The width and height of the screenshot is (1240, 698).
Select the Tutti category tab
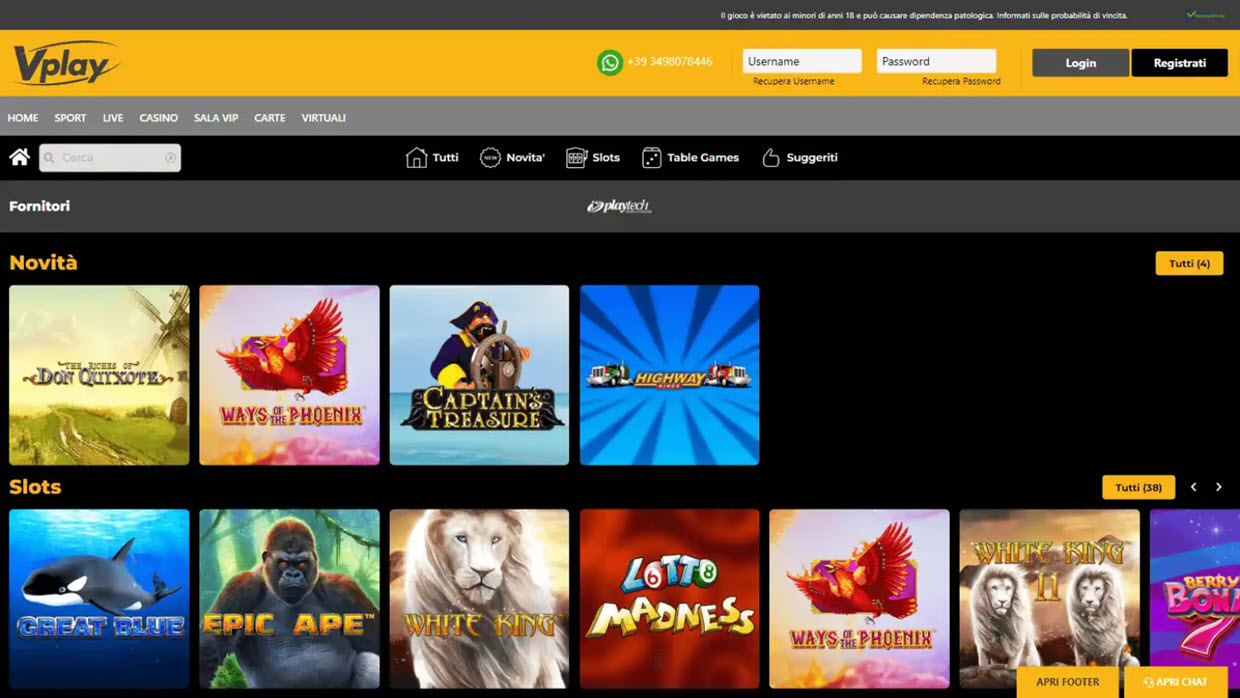pos(432,157)
